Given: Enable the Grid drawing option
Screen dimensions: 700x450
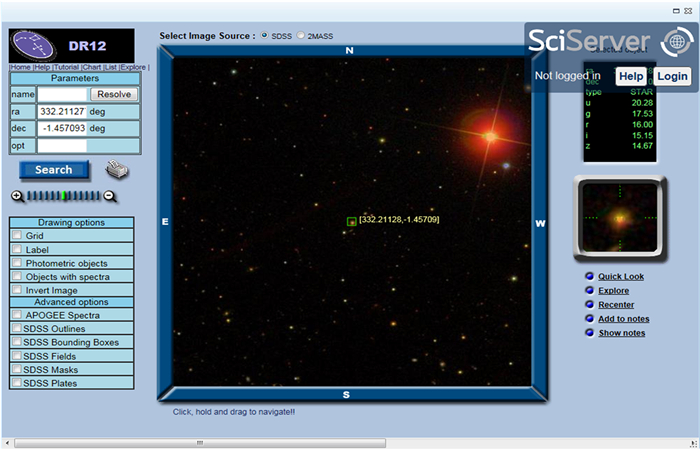Looking at the screenshot, I should coord(17,236).
